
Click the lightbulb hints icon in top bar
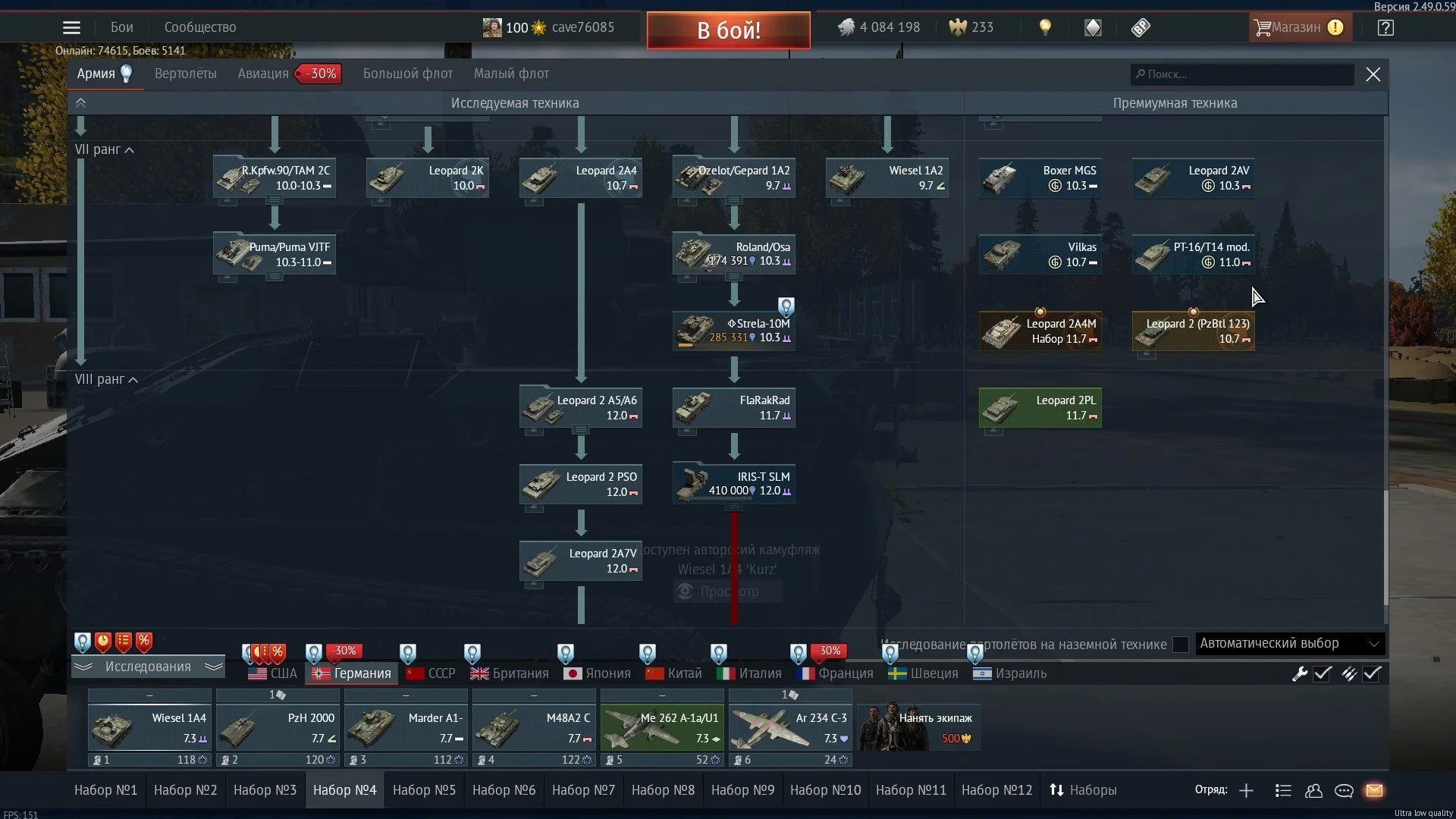point(1045,27)
